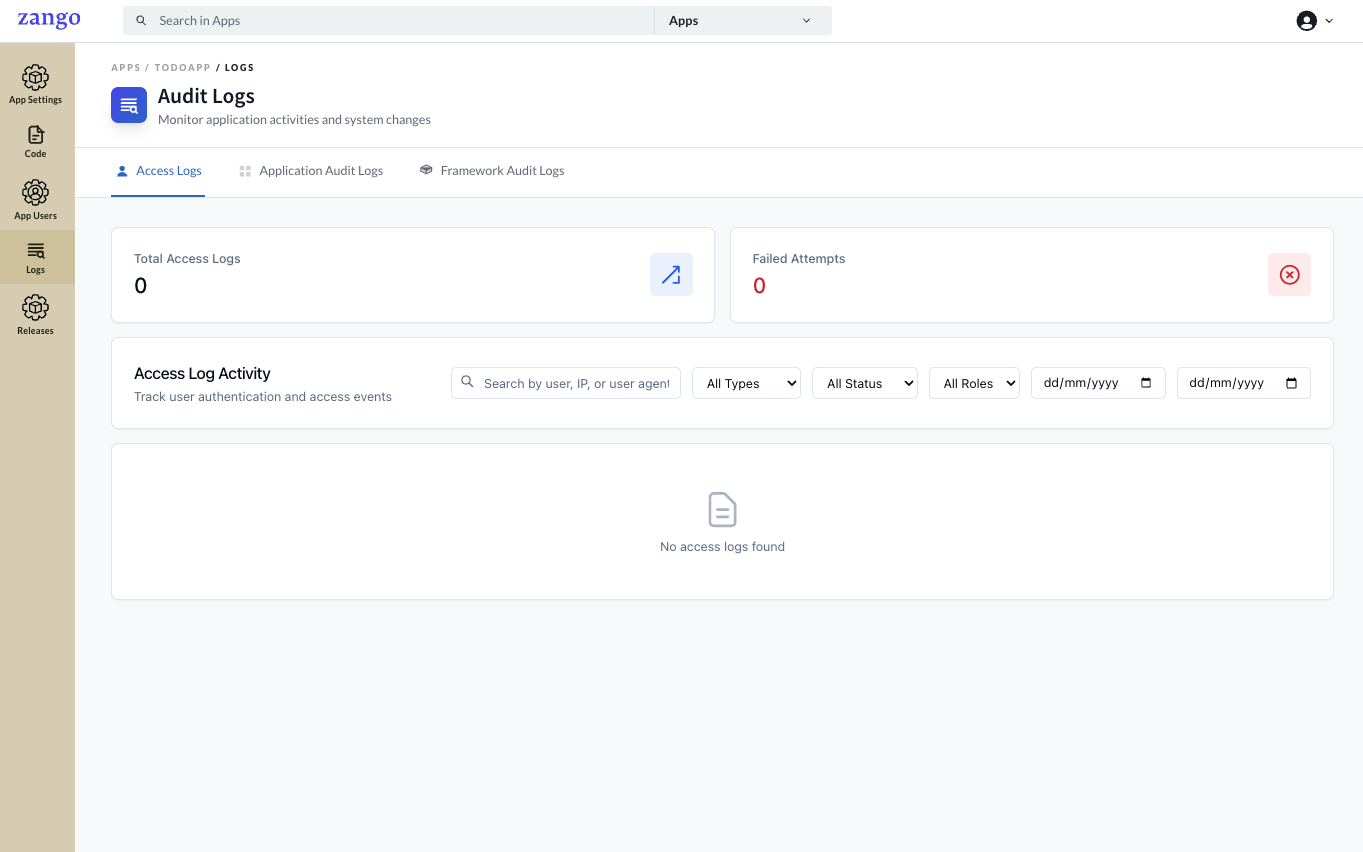Click the second dd/mm/yyyy date input

[x=1244, y=383]
